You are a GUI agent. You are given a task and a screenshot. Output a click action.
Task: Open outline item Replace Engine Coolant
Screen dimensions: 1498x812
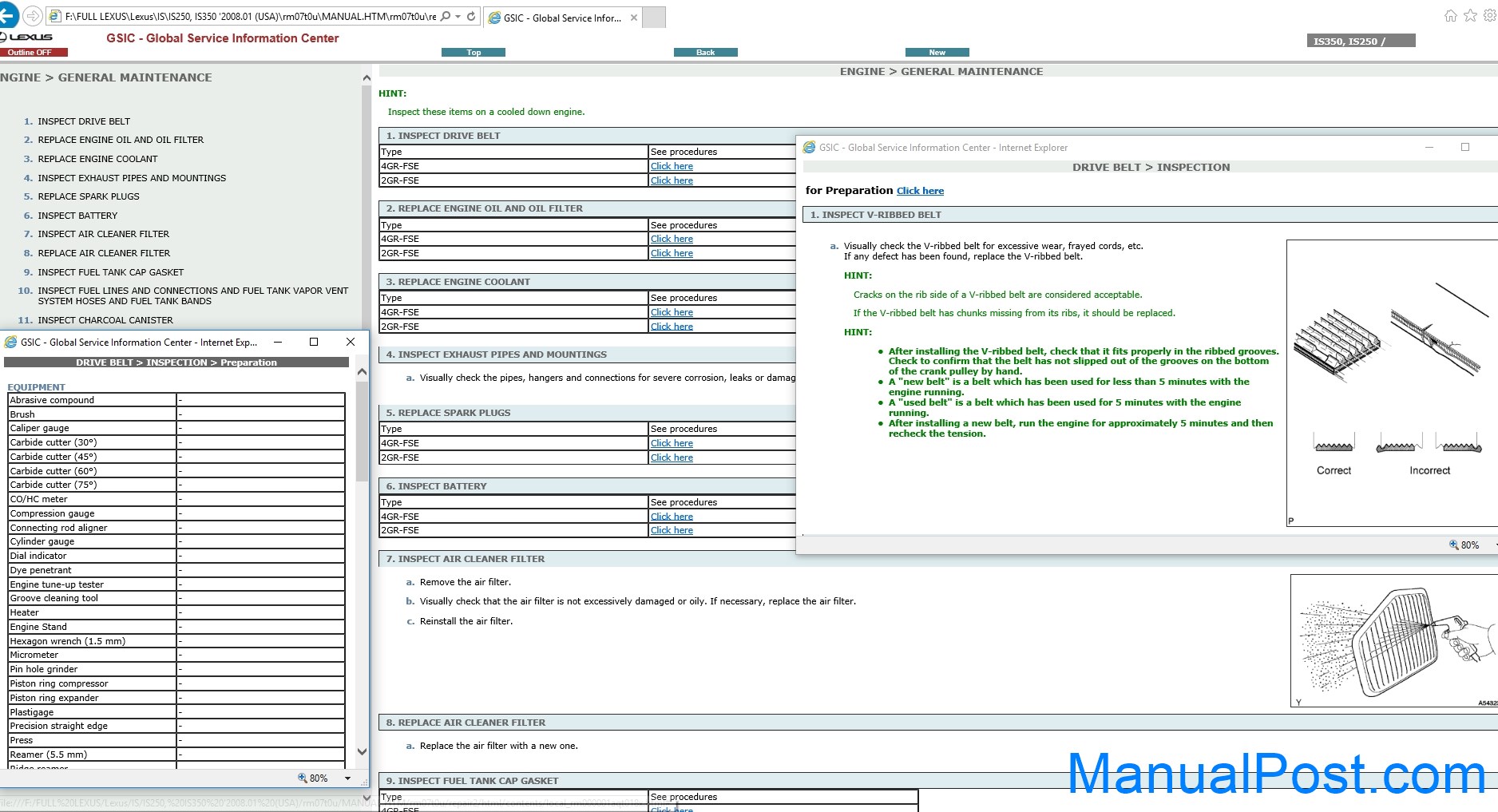[x=97, y=159]
